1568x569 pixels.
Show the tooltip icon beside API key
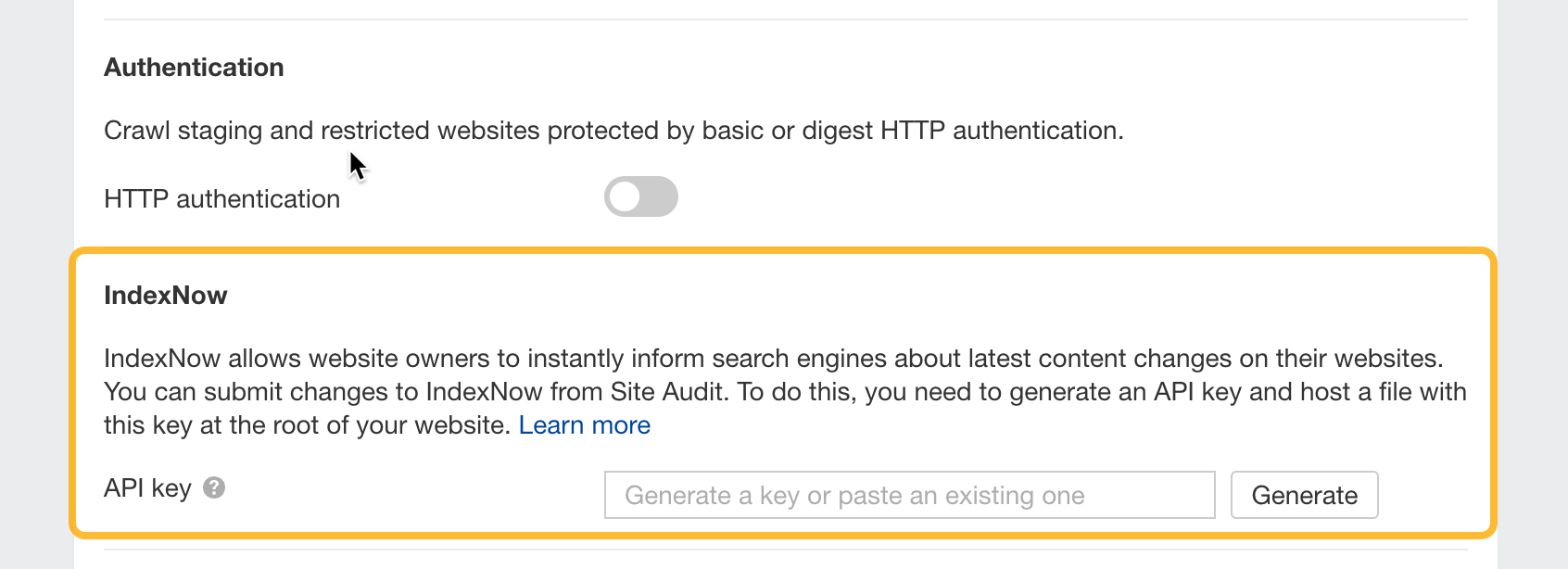point(214,487)
